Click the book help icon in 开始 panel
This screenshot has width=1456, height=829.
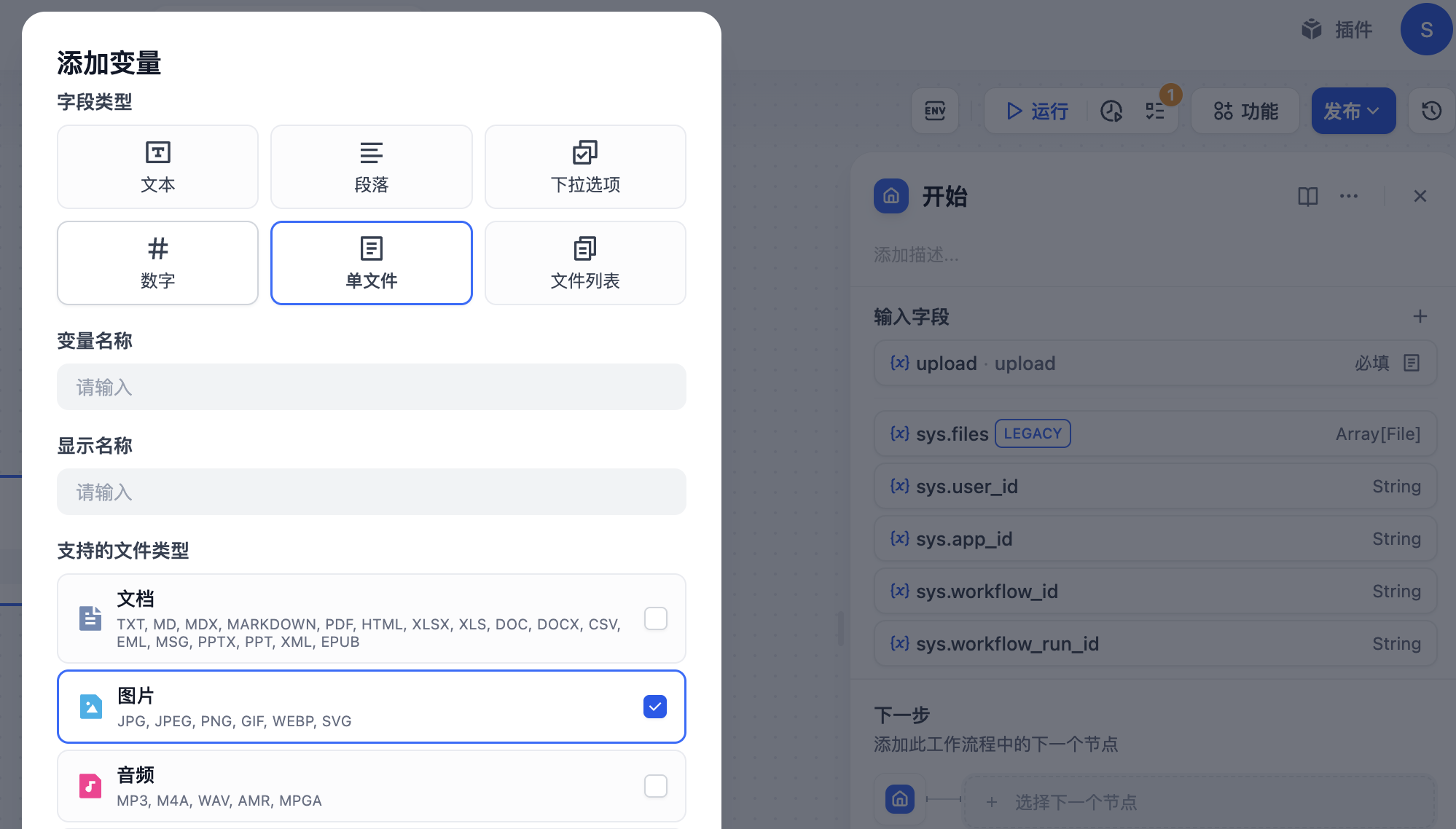coord(1307,197)
